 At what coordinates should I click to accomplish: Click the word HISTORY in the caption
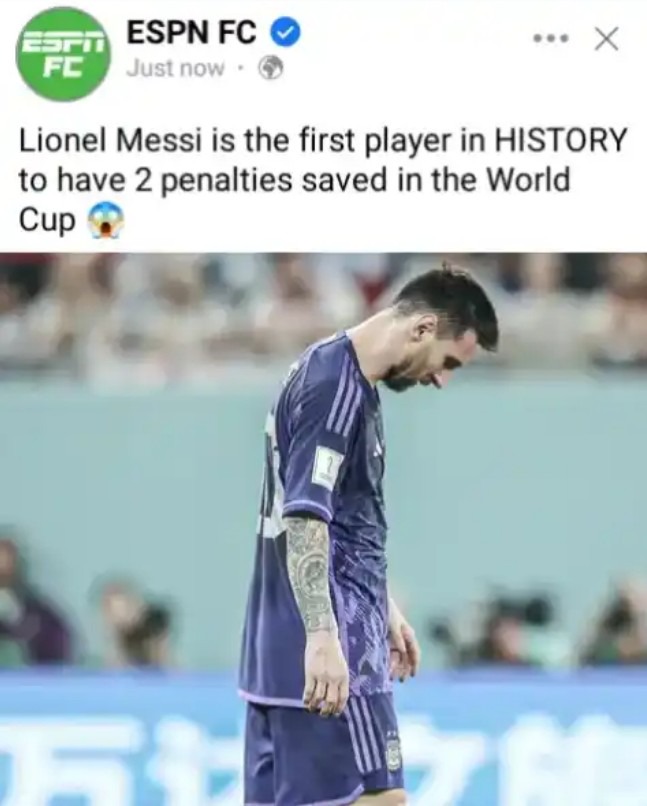click(x=560, y=141)
